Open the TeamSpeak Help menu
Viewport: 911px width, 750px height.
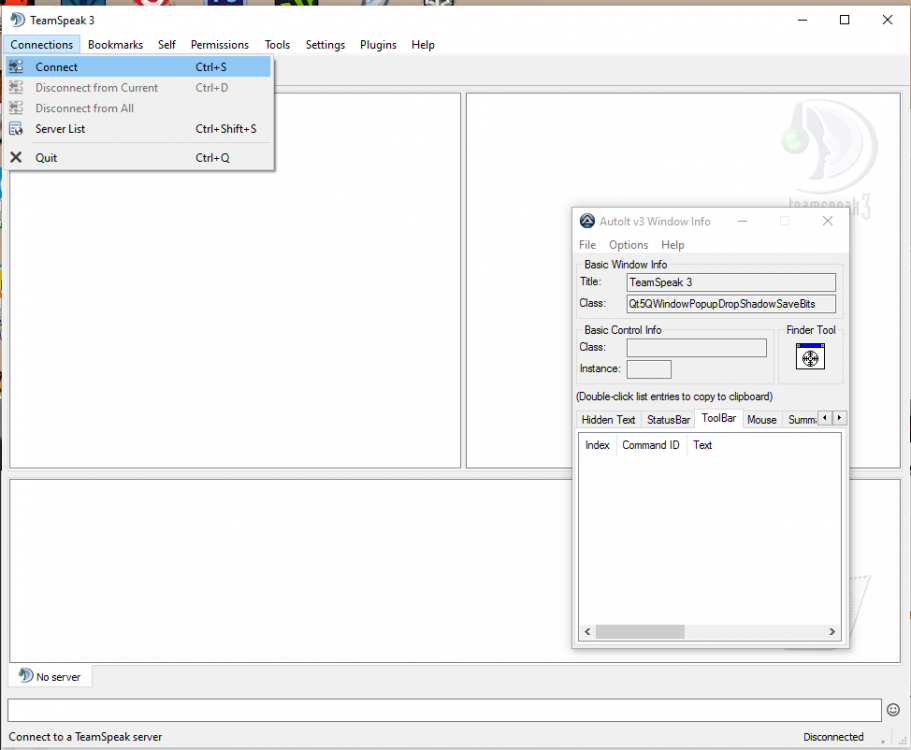423,45
